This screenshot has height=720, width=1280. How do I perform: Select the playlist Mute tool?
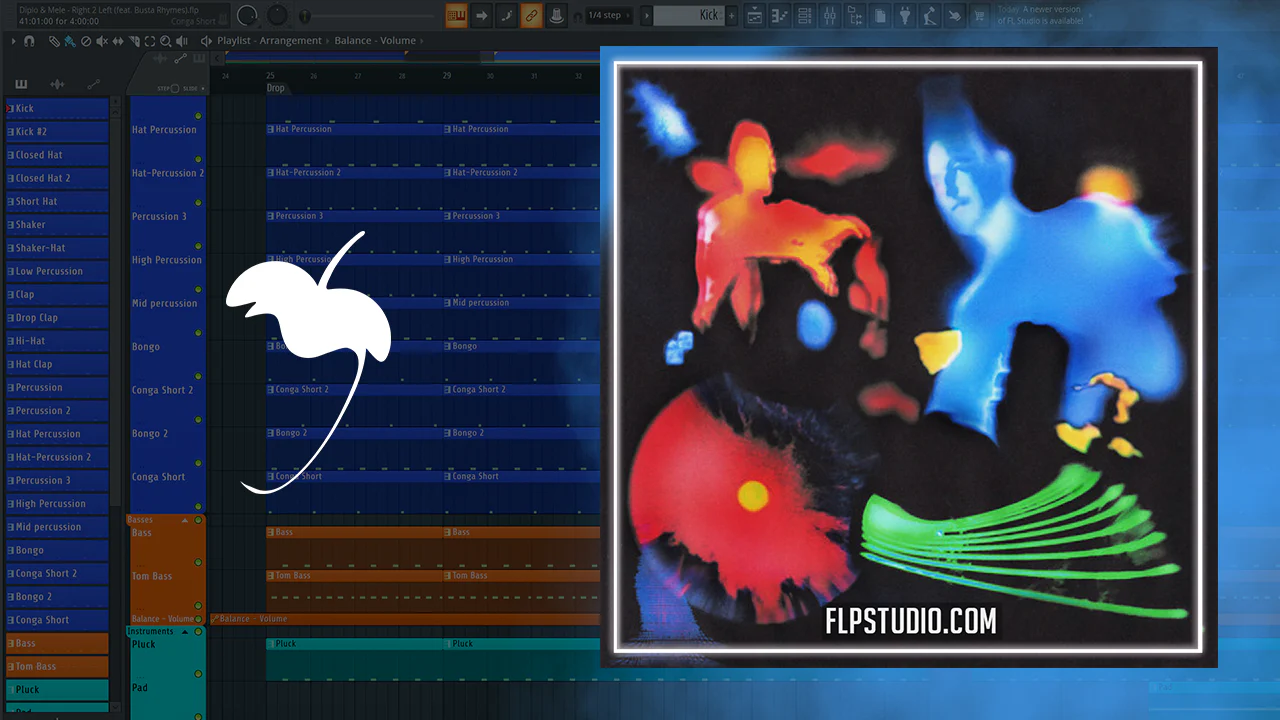pyautogui.click(x=102, y=41)
